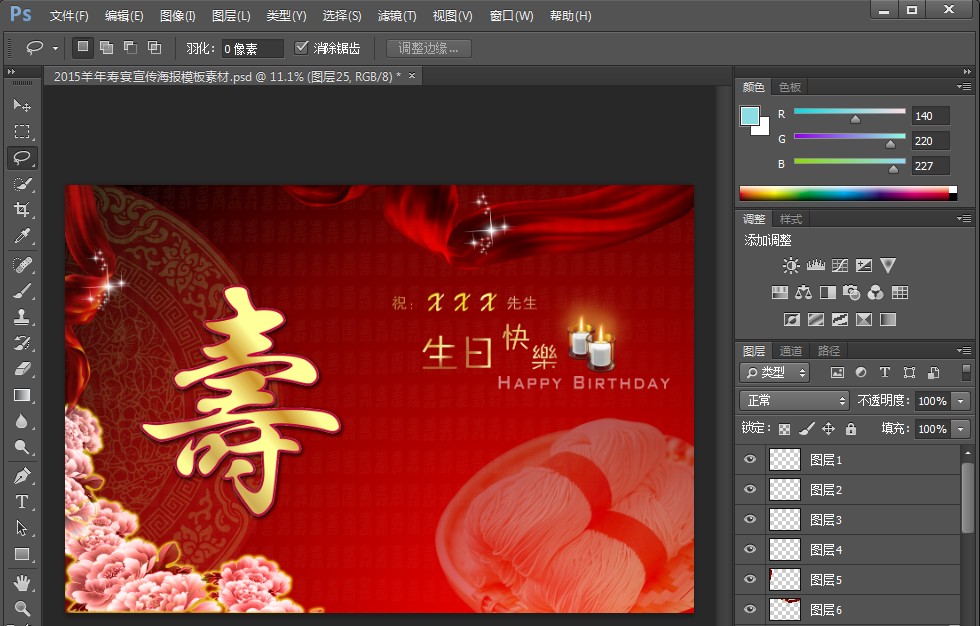Toggle lock transparent pixels

[x=784, y=429]
